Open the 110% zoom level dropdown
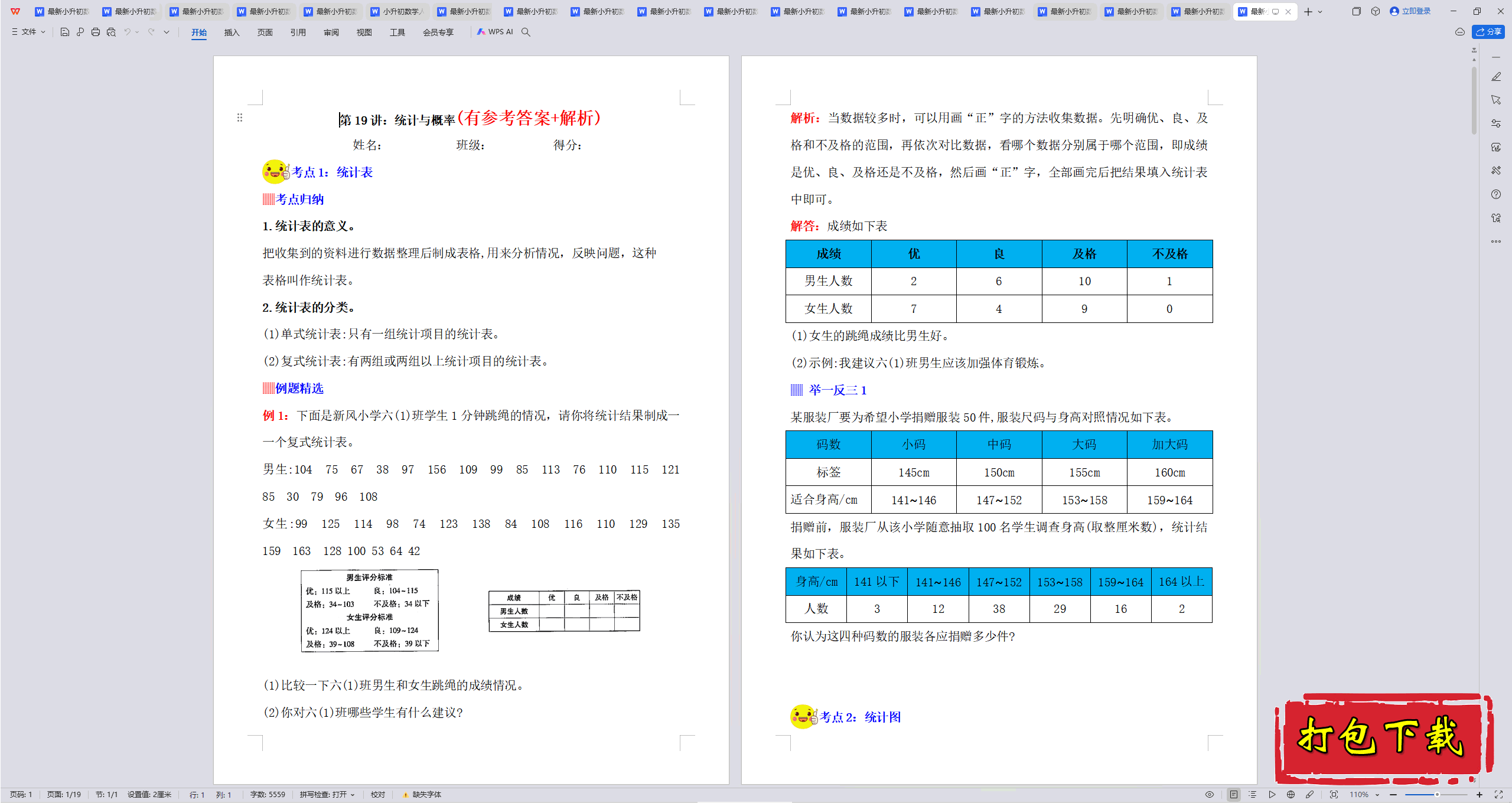 tap(1363, 795)
